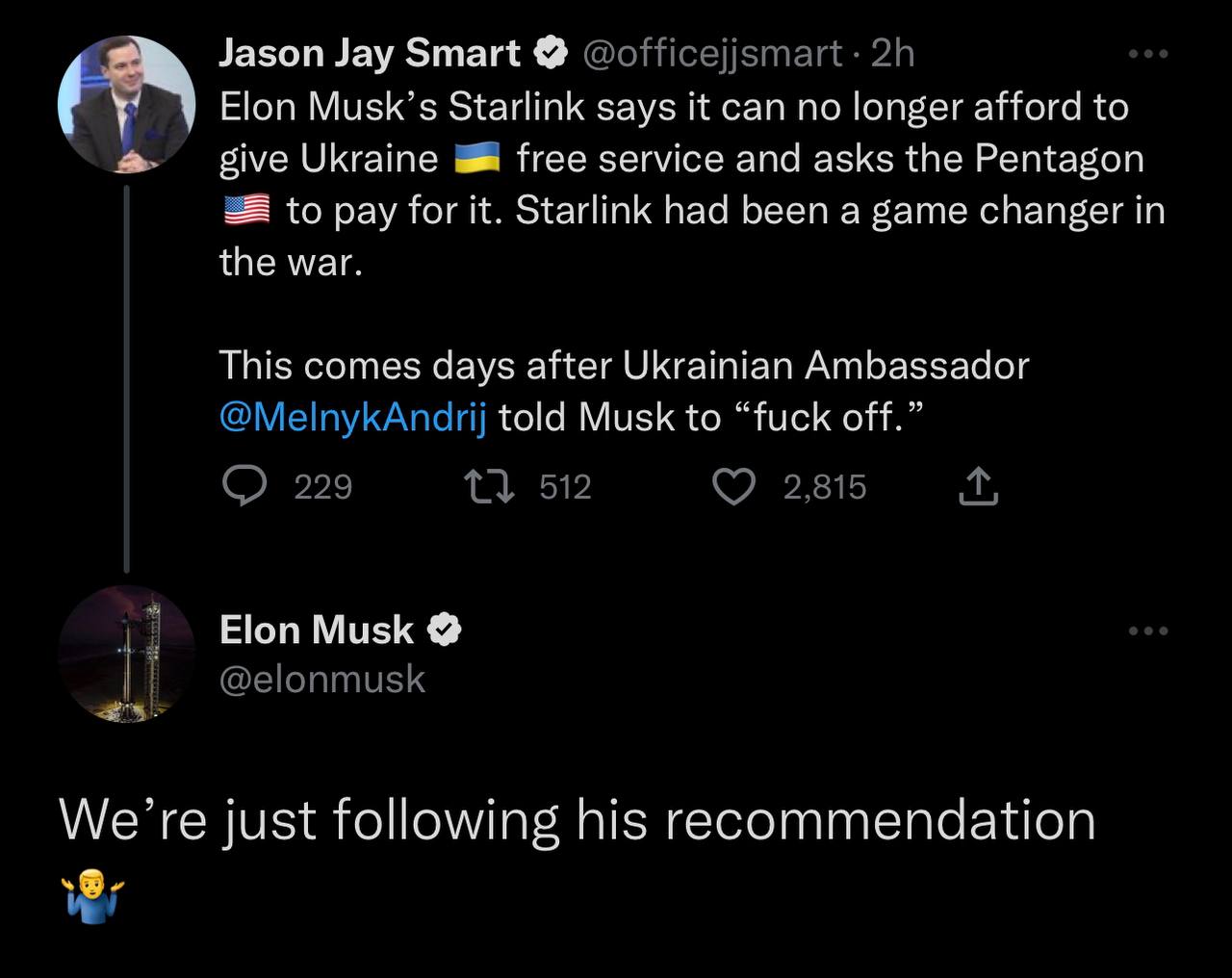1232x978 pixels.
Task: Click the 2h timestamp on Jason's tweet
Action: 892,54
